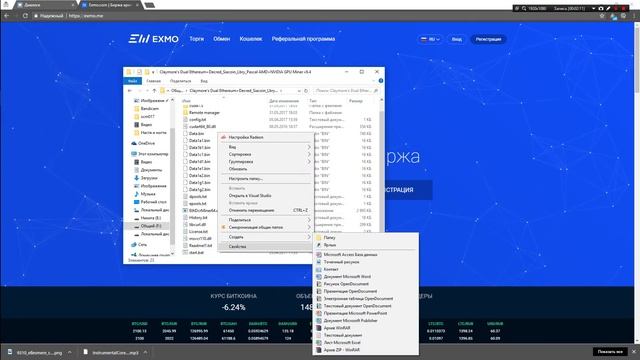Image resolution: width=640 pixels, height=360 pixels.
Task: Open the Вид tab in Explorer ribbon
Action: 204,81
